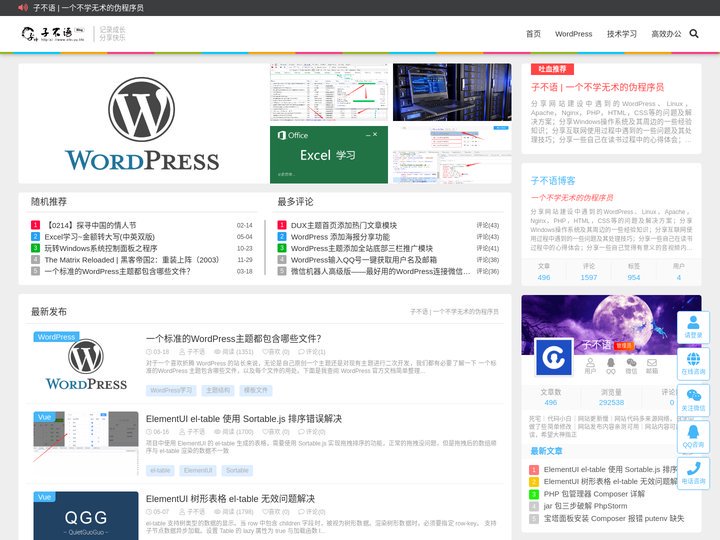
Task: Click the blue avatar in profile card
Action: click(x=554, y=357)
